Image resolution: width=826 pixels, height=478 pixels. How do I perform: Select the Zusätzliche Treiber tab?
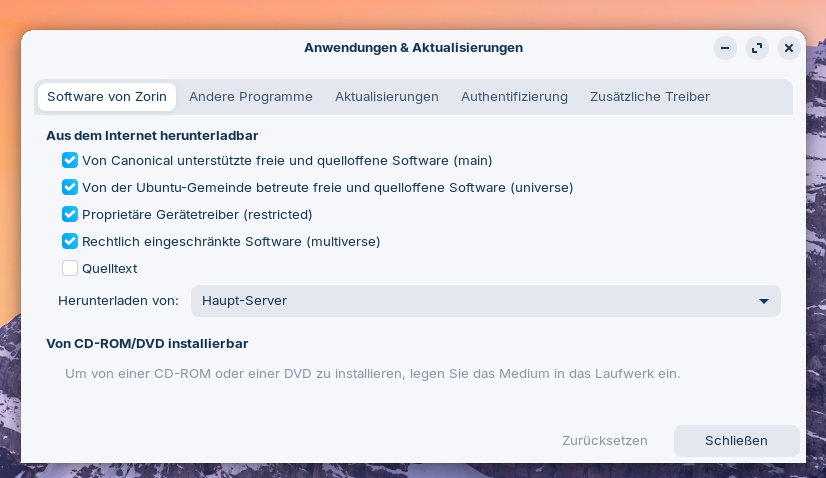click(x=650, y=97)
